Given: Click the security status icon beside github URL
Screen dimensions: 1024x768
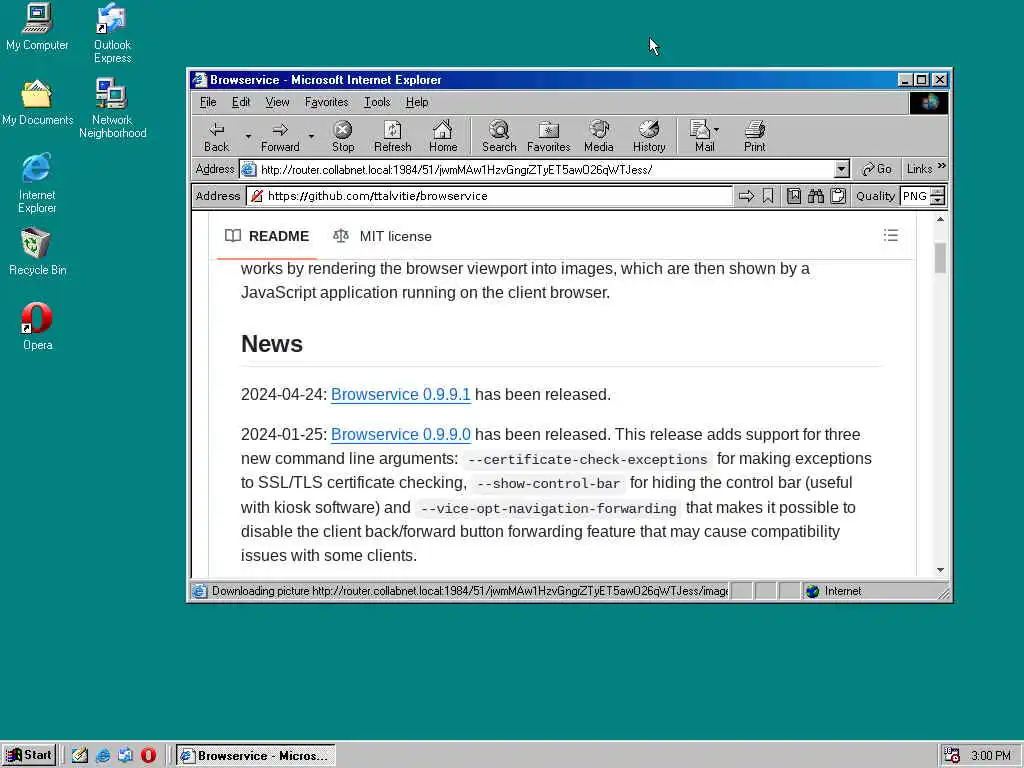Looking at the screenshot, I should point(257,196).
